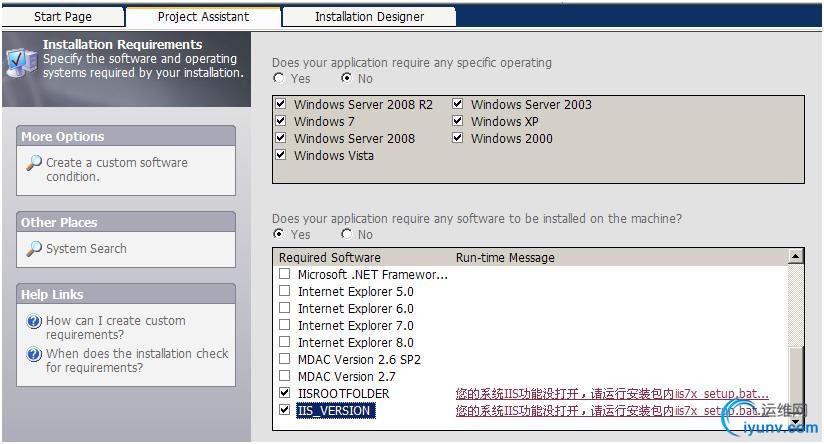Uncheck the Windows Server 2008 R2 checkbox
The width and height of the screenshot is (824, 444).
(281, 104)
